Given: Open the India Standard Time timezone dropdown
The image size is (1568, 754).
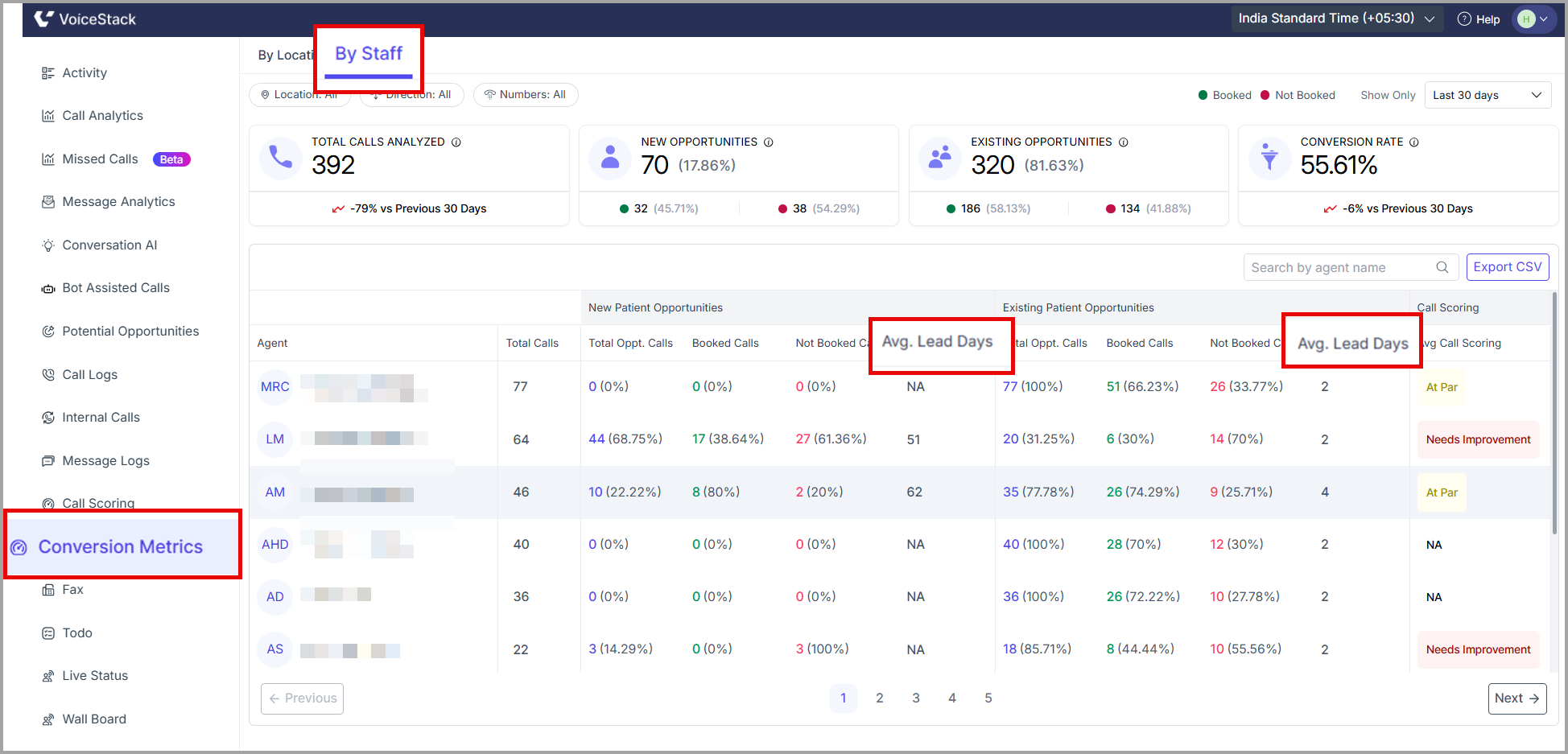Looking at the screenshot, I should [x=1336, y=19].
